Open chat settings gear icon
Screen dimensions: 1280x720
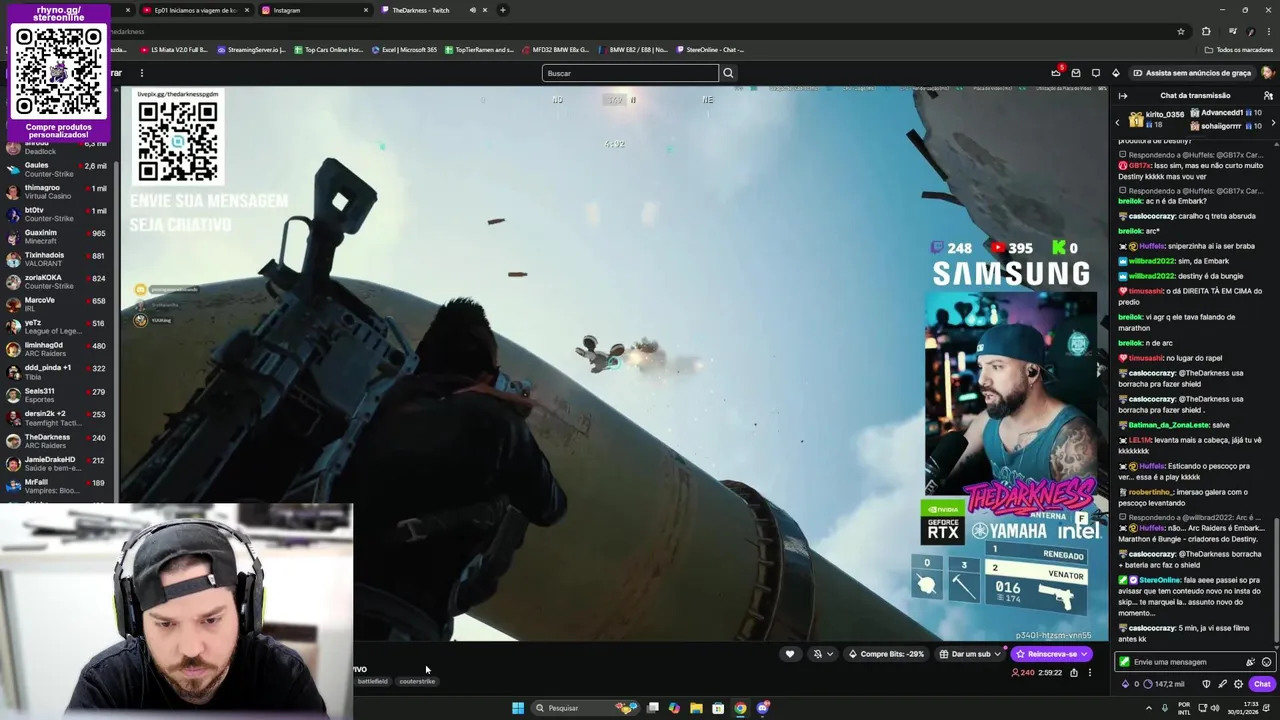click(x=1238, y=684)
